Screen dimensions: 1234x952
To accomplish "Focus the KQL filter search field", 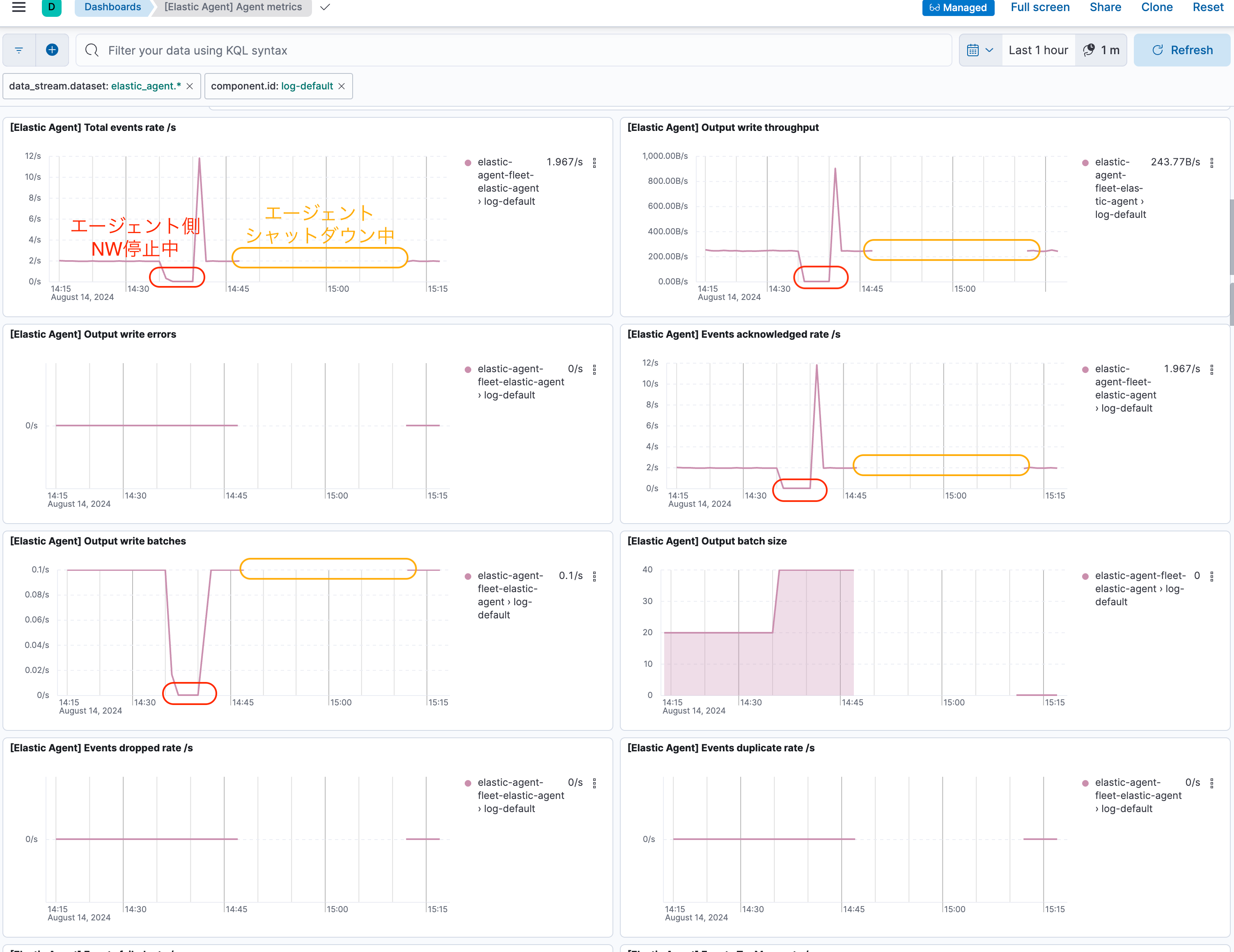I will coord(509,50).
